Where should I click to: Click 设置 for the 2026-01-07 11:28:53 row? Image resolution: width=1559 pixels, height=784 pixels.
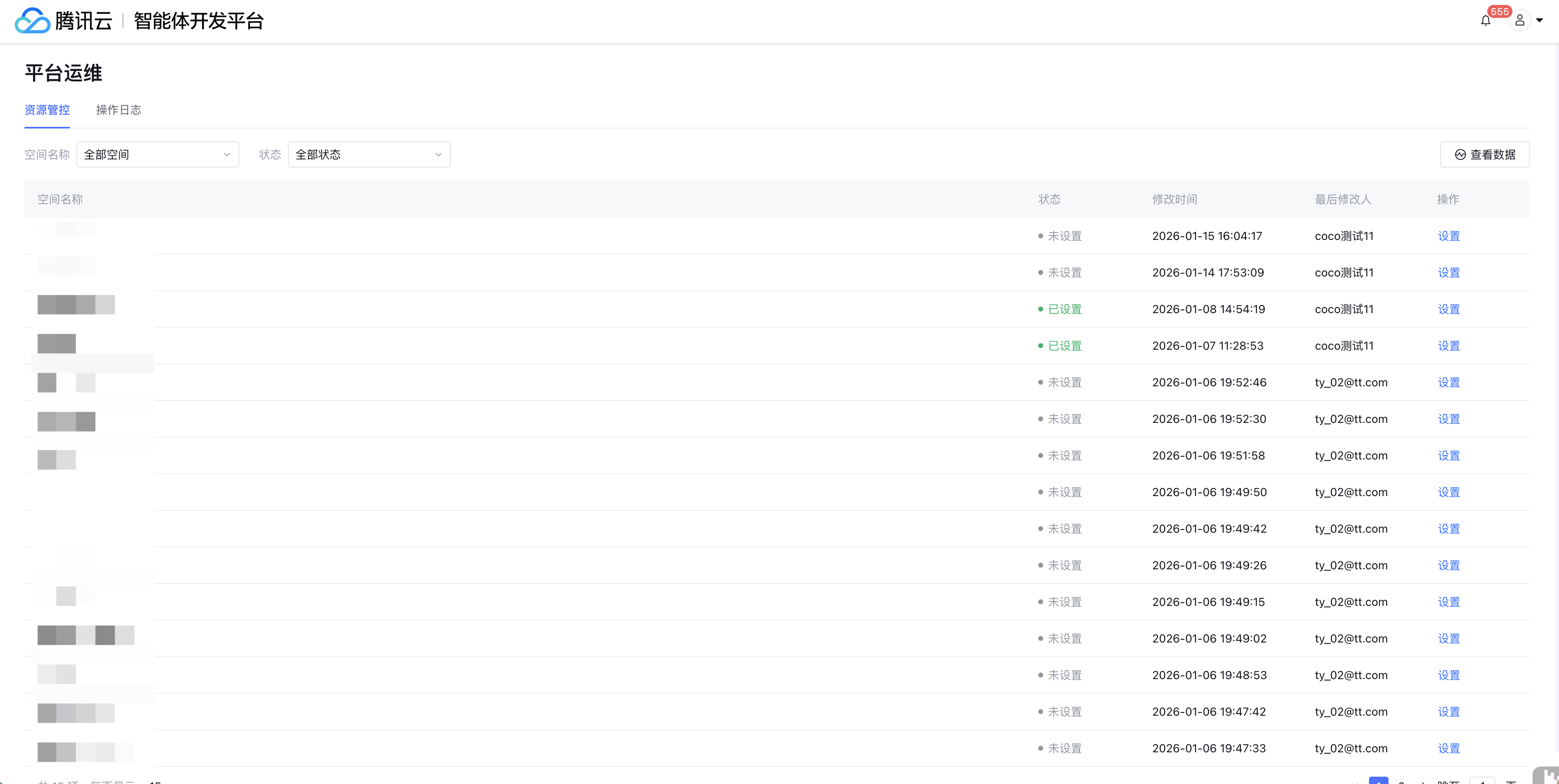tap(1448, 346)
